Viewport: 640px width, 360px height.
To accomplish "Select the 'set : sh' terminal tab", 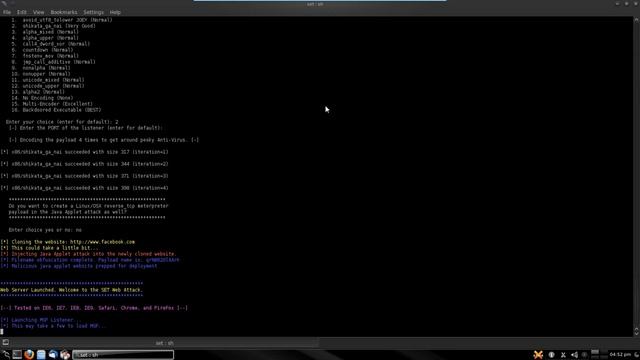I will pyautogui.click(x=164, y=343).
